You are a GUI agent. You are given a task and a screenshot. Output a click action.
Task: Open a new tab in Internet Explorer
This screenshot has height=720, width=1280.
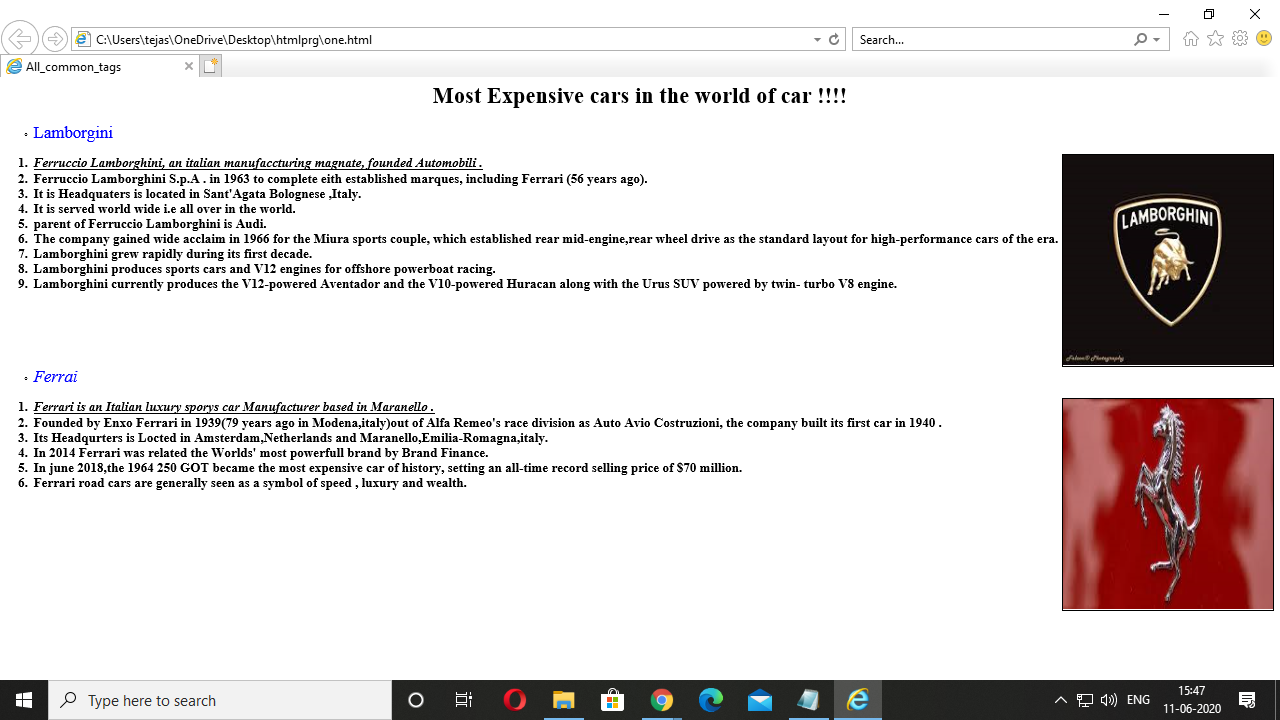[210, 64]
